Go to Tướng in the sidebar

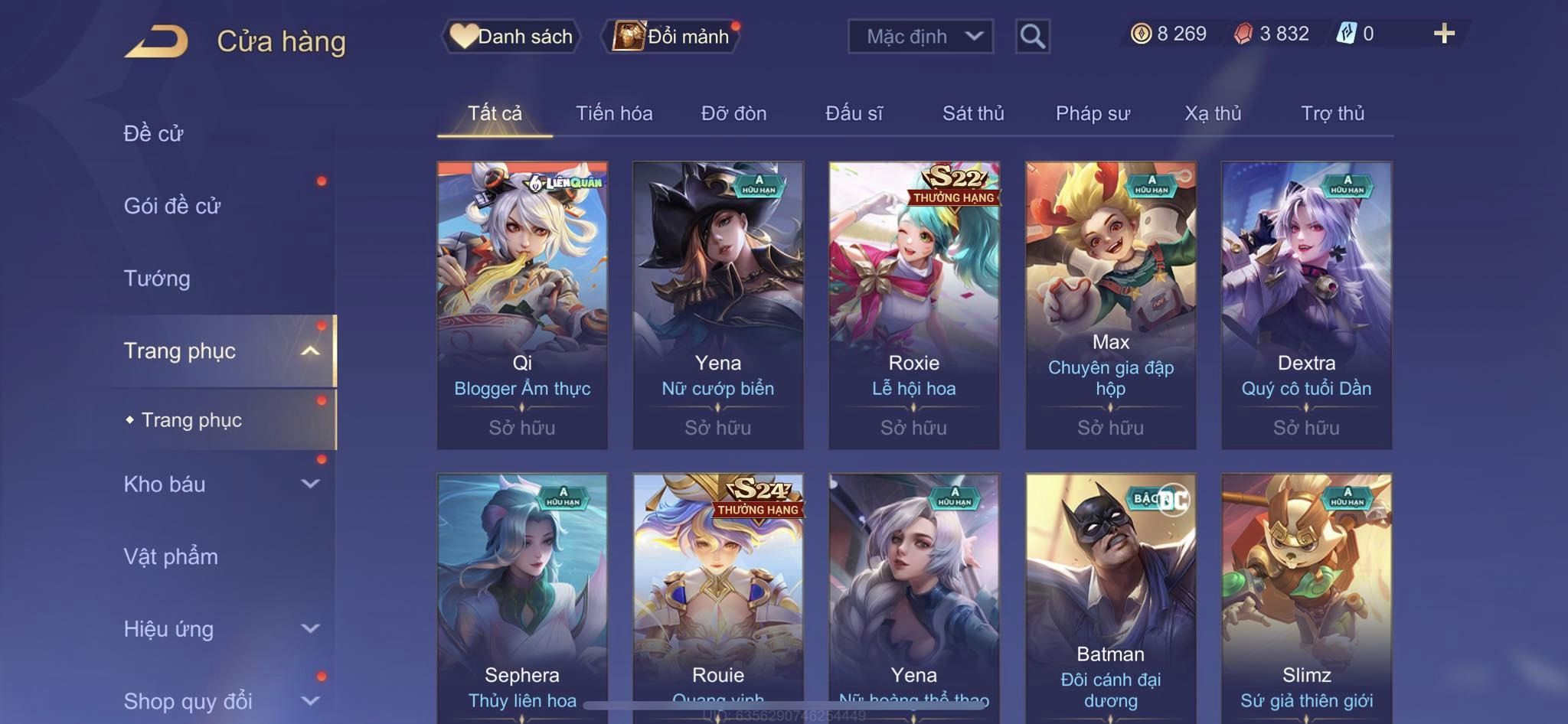[157, 279]
